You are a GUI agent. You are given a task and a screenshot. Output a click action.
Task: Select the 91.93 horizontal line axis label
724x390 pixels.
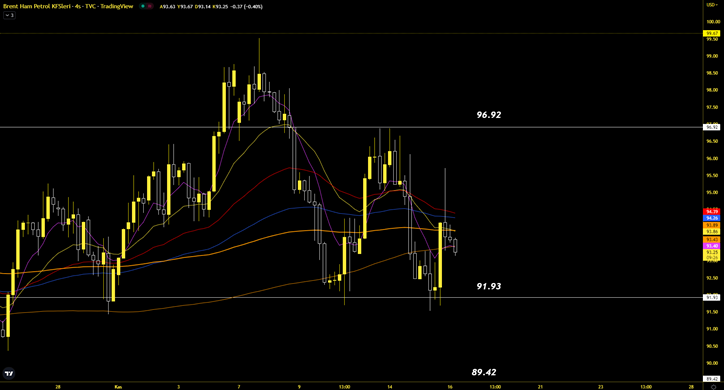click(x=712, y=298)
